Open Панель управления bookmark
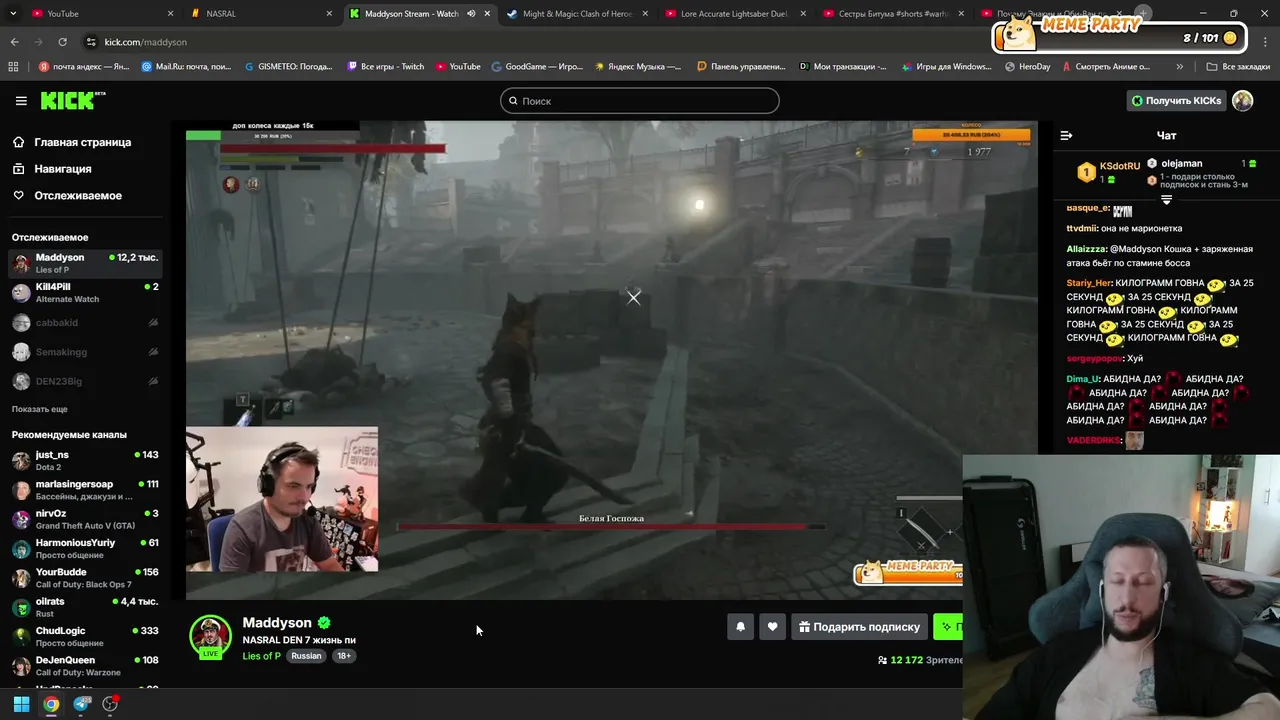This screenshot has width=1280, height=720. (x=741, y=67)
